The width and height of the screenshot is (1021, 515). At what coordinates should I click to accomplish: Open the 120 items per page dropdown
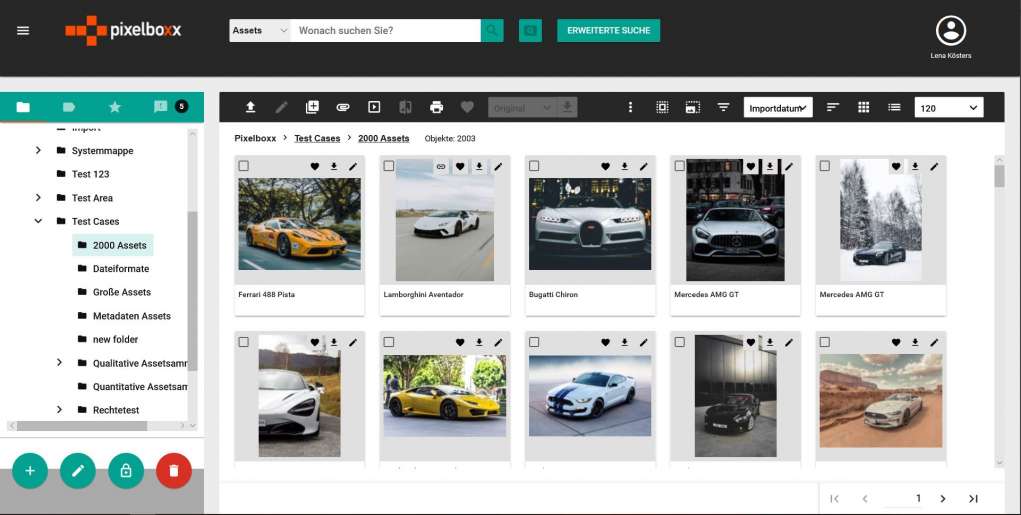[x=949, y=108]
